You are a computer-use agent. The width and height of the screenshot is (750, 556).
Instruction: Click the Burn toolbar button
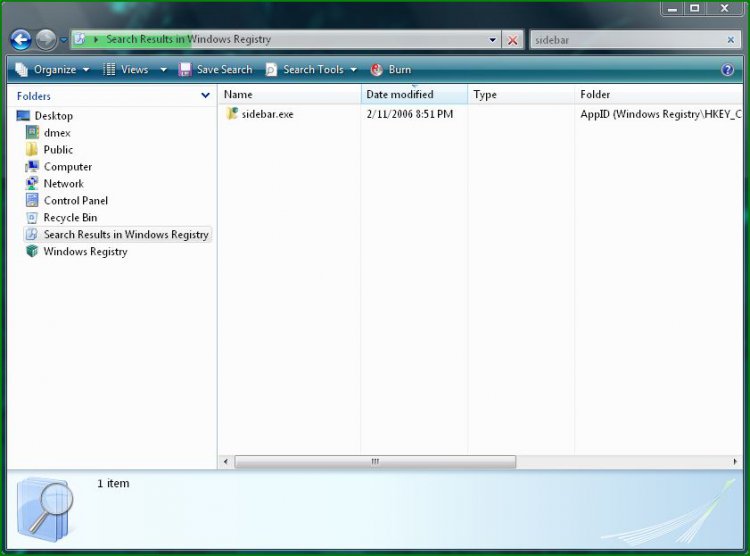[391, 70]
